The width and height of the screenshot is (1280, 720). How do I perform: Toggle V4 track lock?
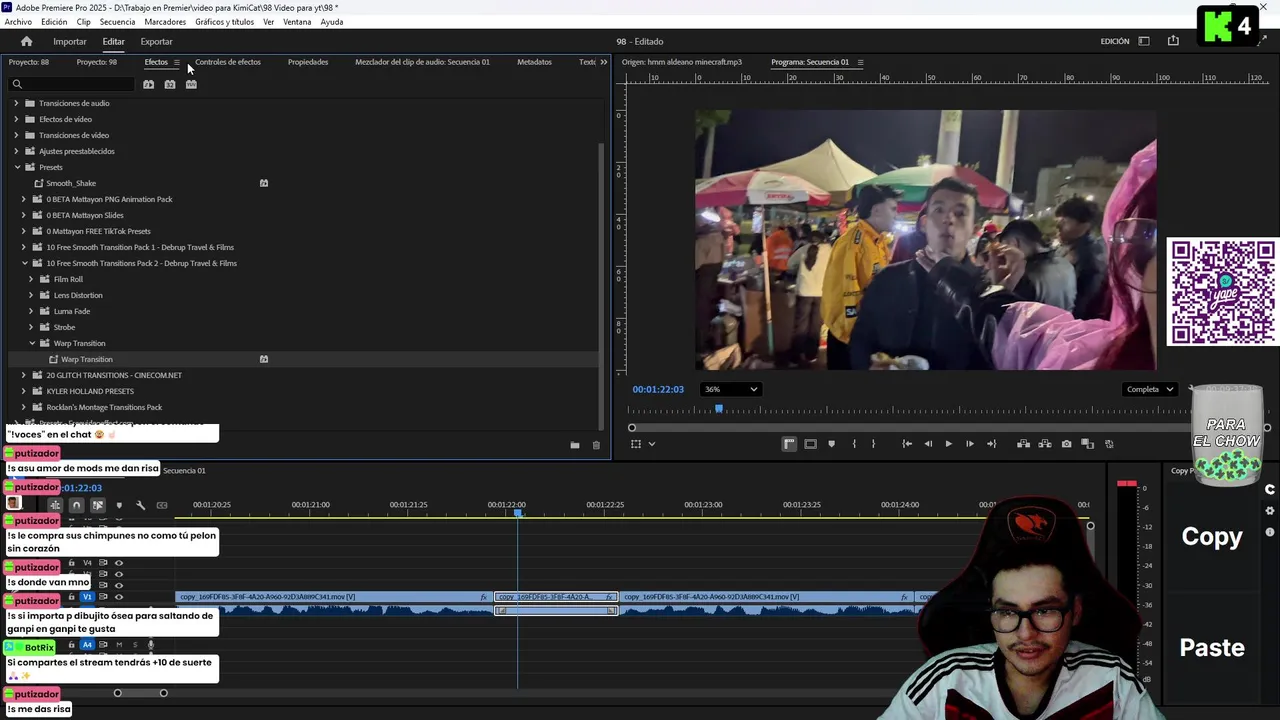coord(71,563)
